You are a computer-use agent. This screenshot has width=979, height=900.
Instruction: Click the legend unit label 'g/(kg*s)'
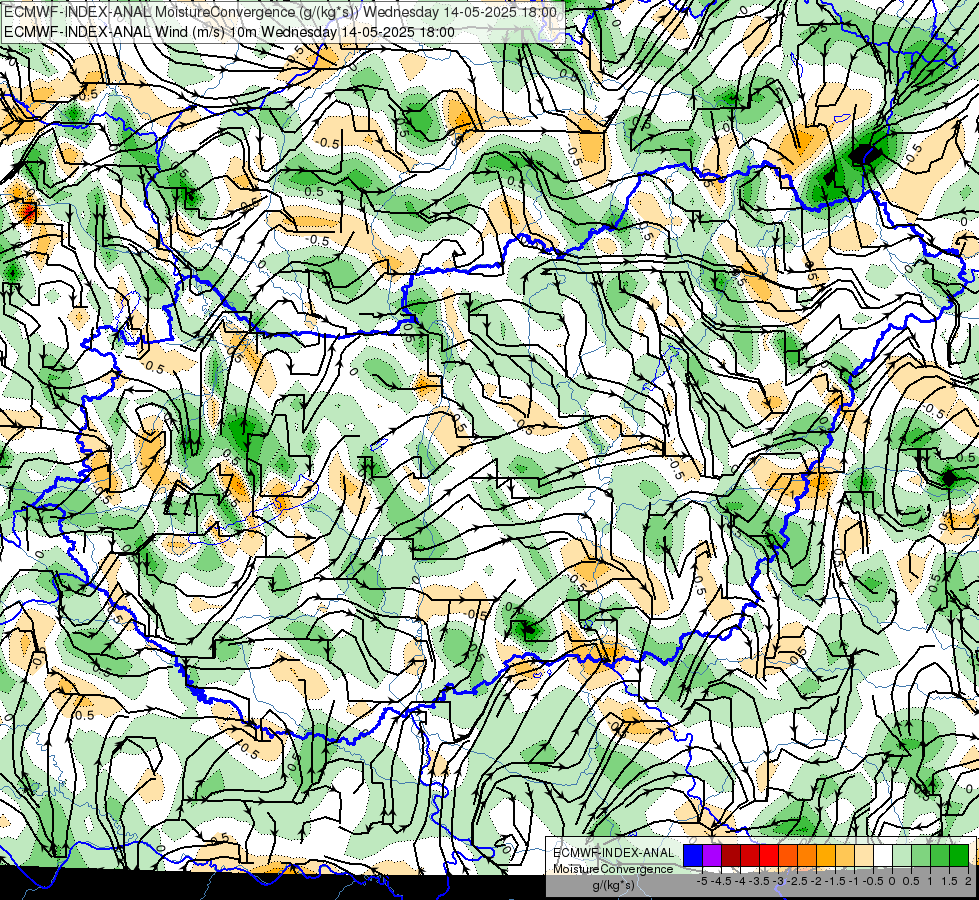613,886
